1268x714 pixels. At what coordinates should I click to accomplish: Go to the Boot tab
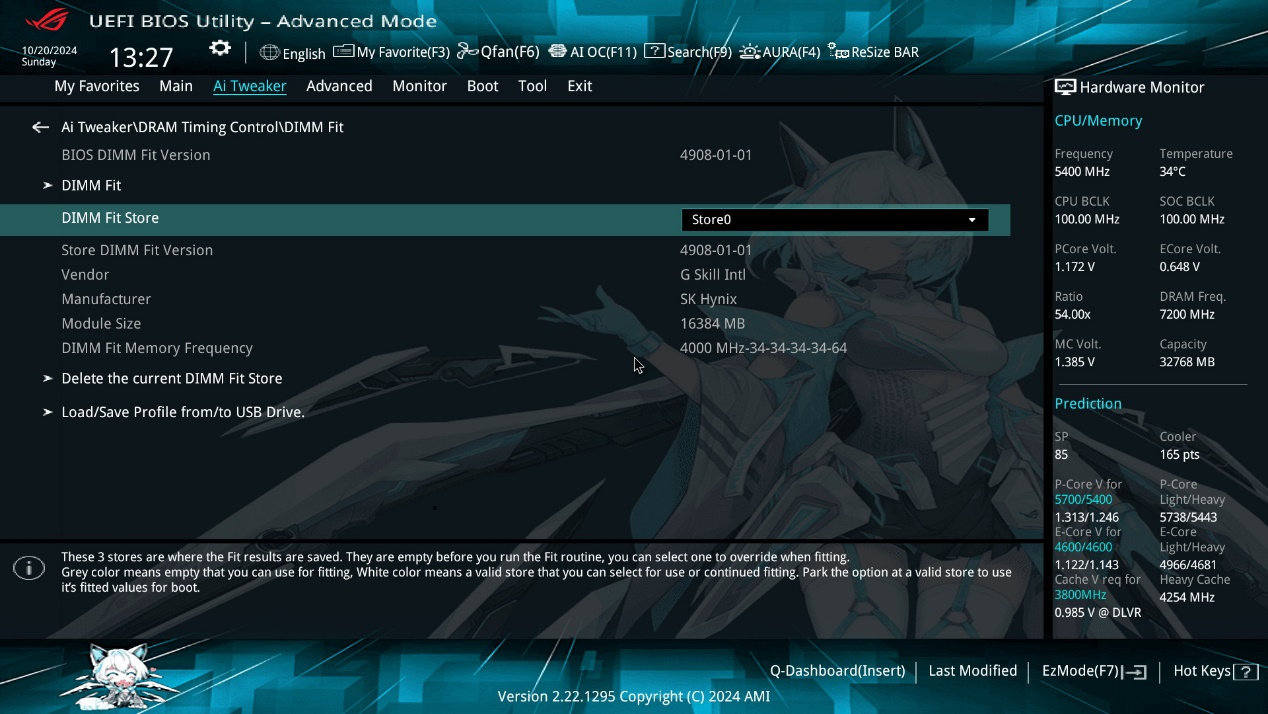(482, 86)
